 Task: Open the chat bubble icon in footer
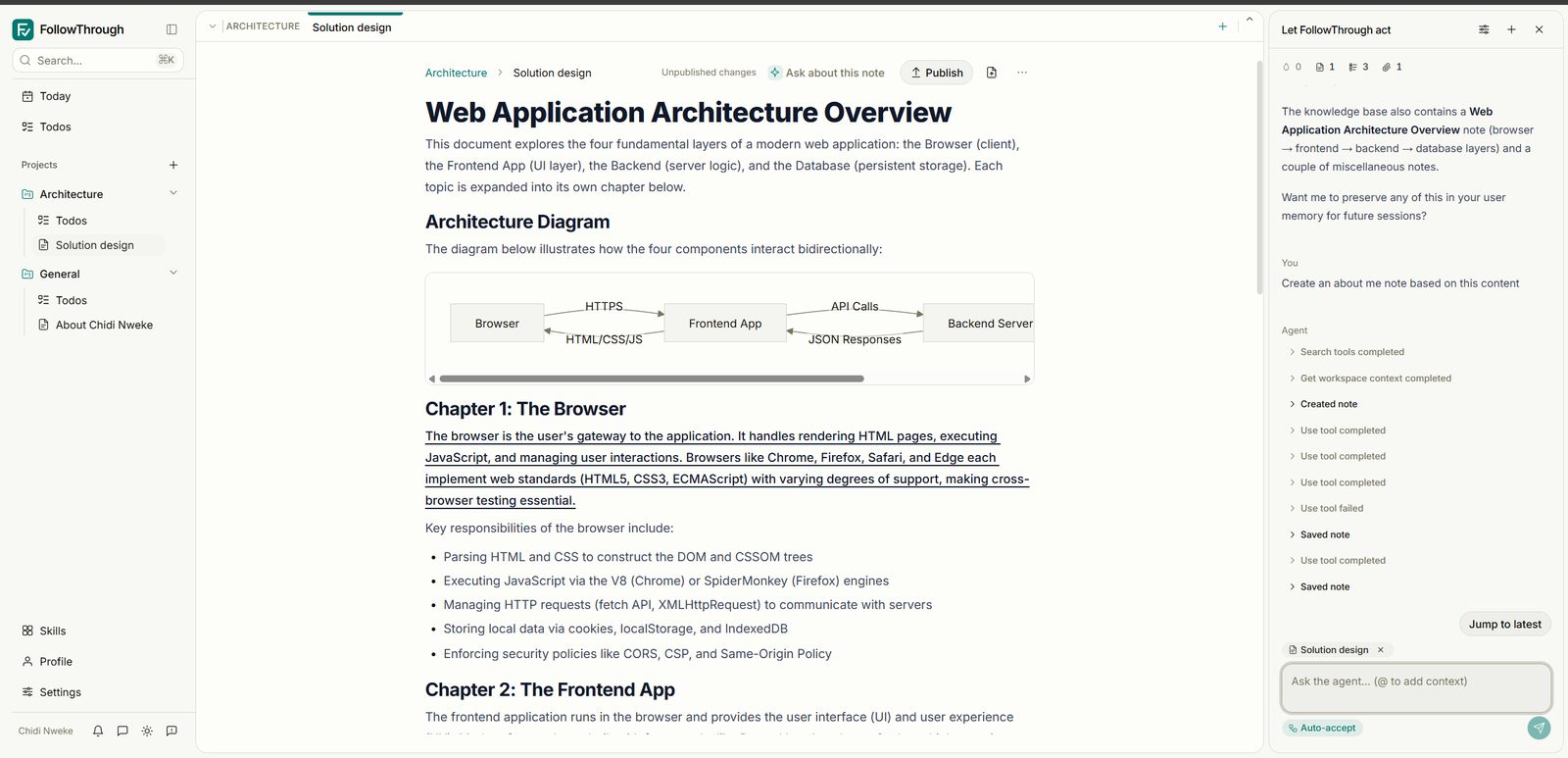(x=122, y=731)
